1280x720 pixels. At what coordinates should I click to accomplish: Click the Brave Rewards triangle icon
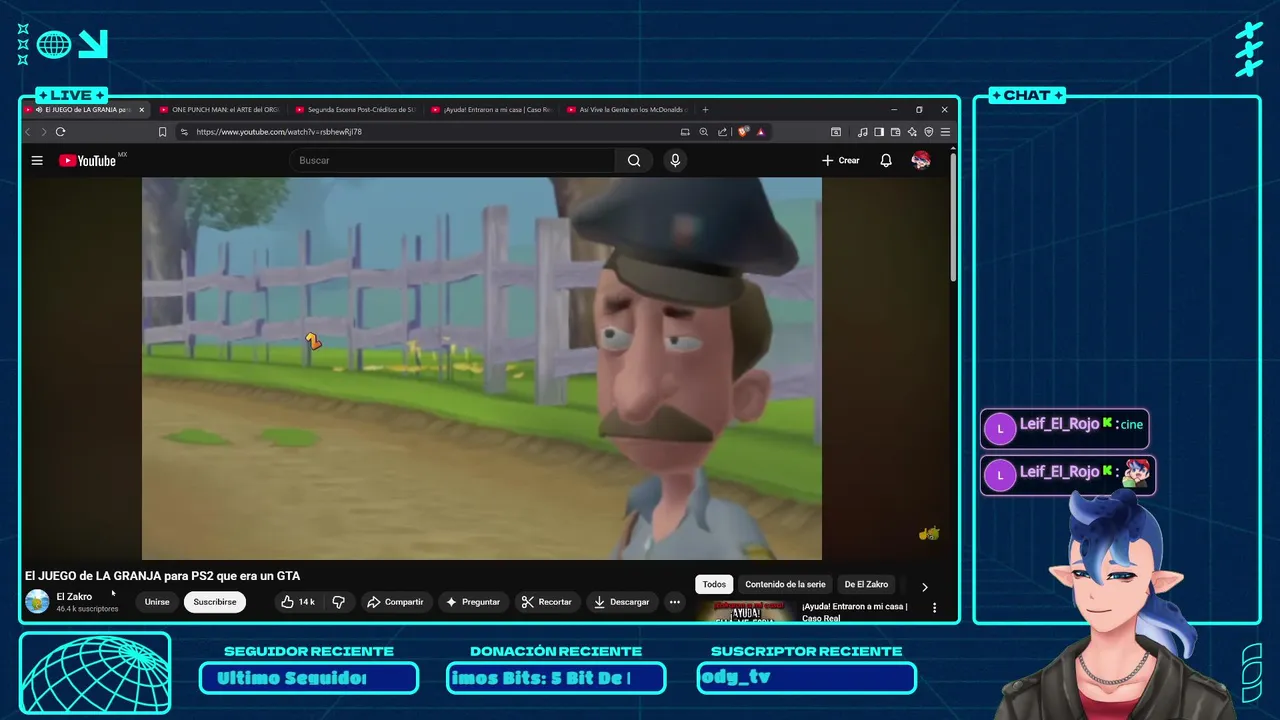pyautogui.click(x=761, y=132)
